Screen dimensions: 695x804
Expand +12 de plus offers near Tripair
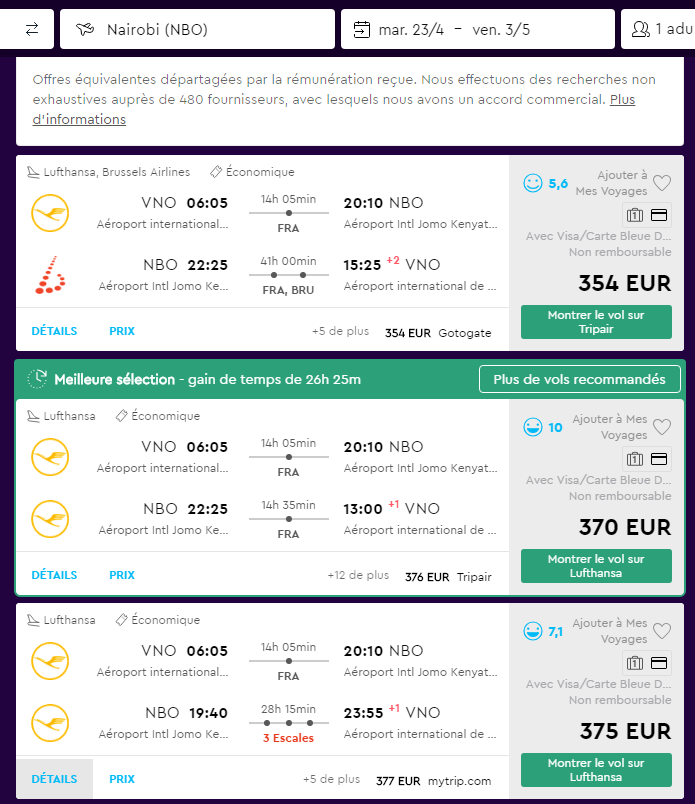[x=358, y=575]
